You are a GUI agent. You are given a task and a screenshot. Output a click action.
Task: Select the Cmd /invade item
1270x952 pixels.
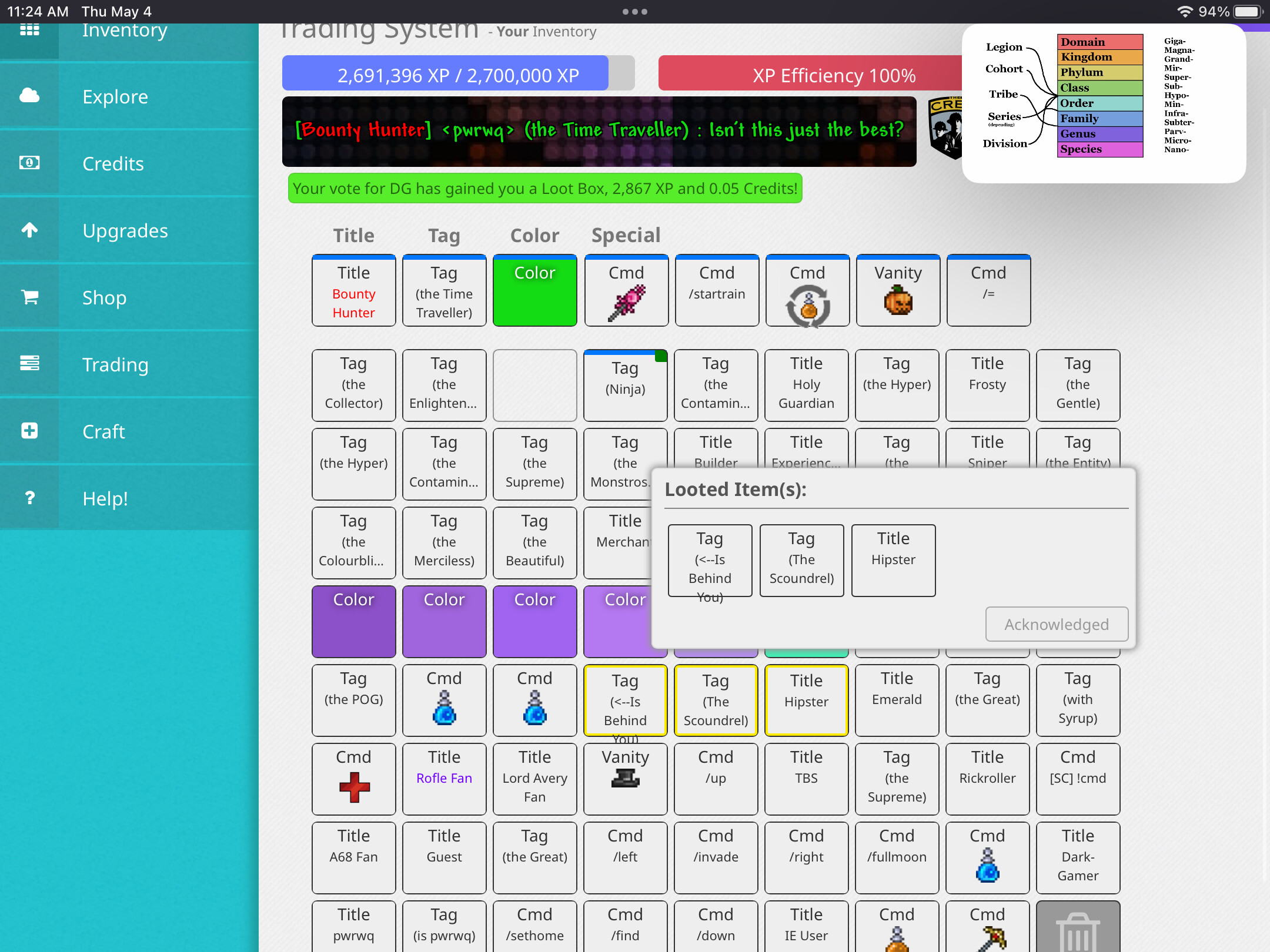(716, 857)
